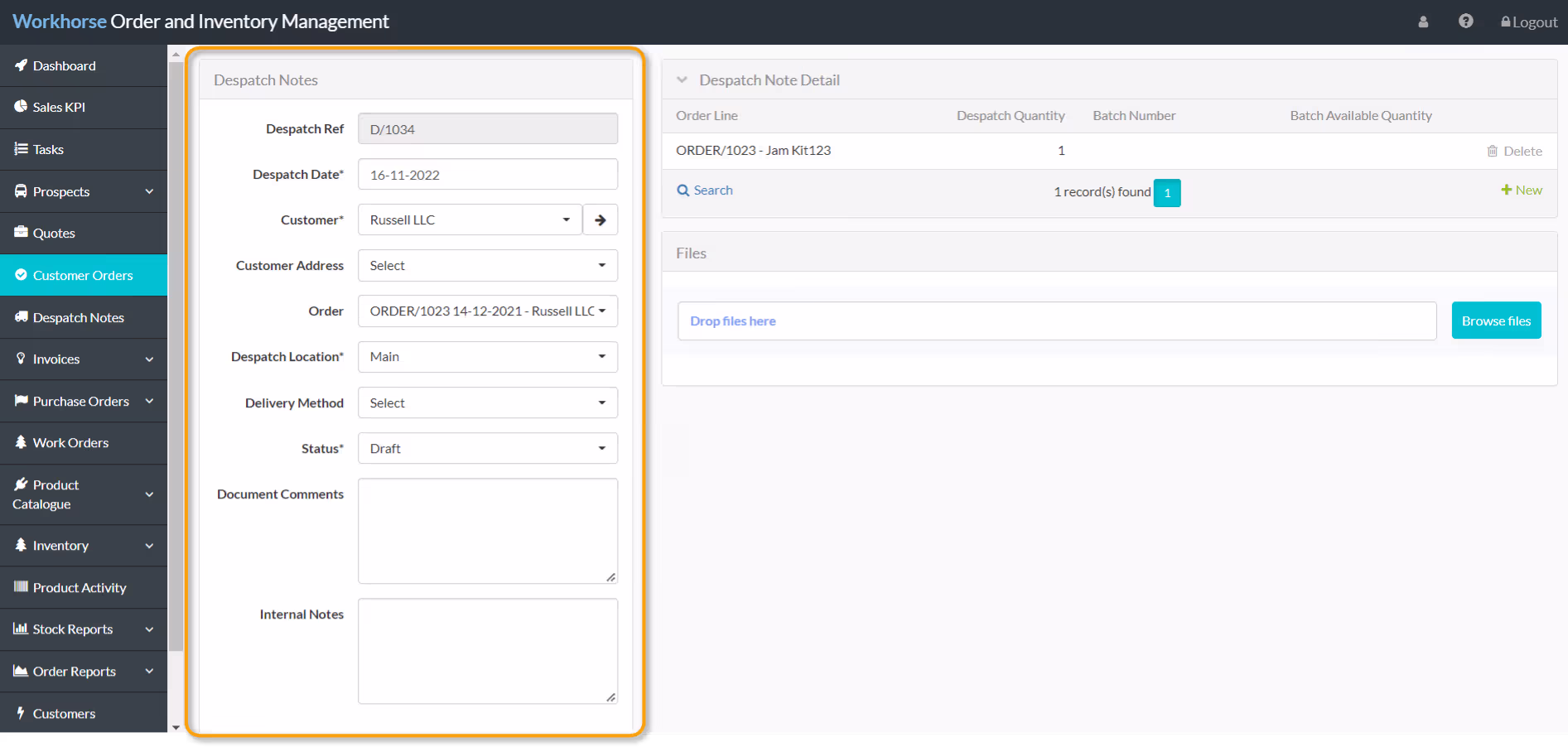Open the Status dropdown showing Draft
This screenshot has width=1568, height=747.
488,449
